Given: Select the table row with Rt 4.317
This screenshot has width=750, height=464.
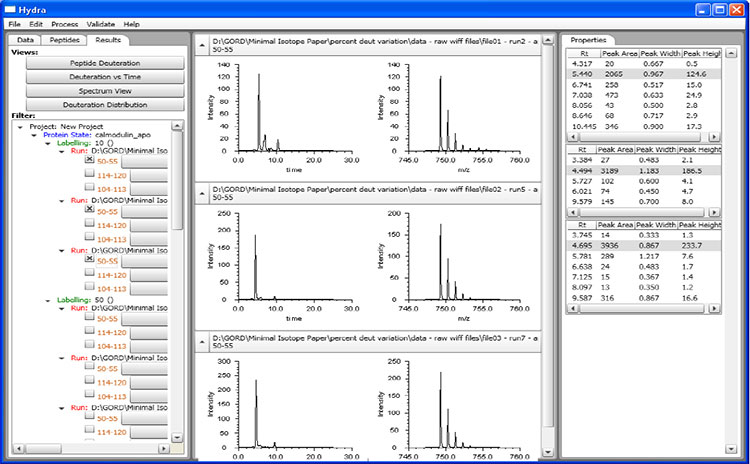Looking at the screenshot, I should pos(644,64).
